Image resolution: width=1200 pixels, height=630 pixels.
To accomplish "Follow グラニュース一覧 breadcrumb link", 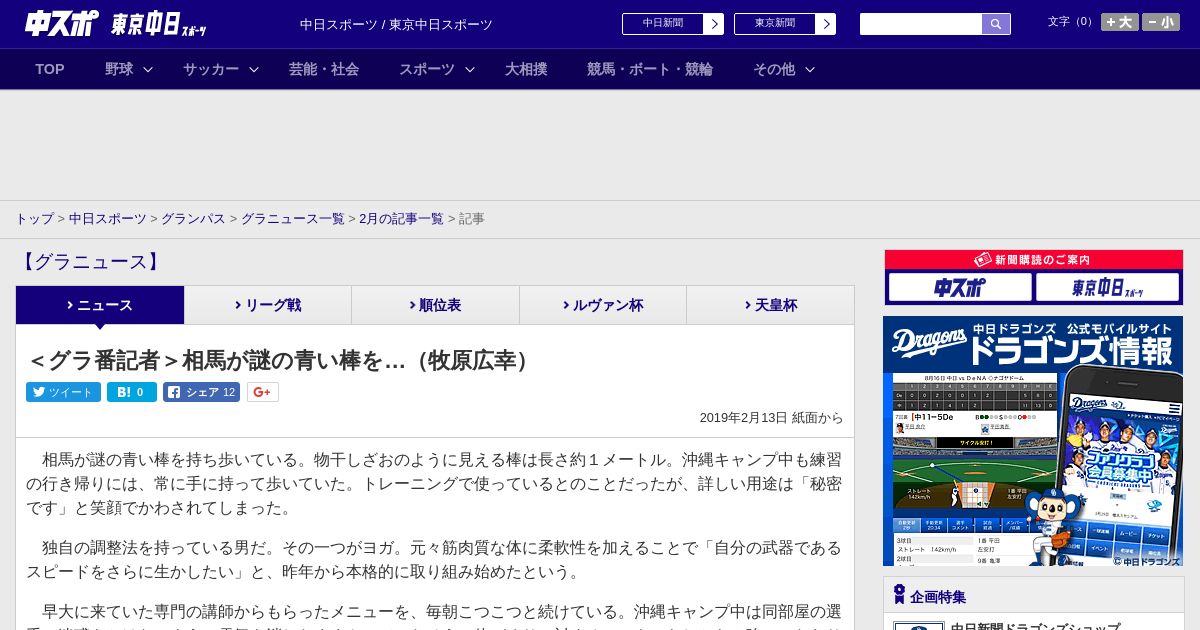I will 293,218.
